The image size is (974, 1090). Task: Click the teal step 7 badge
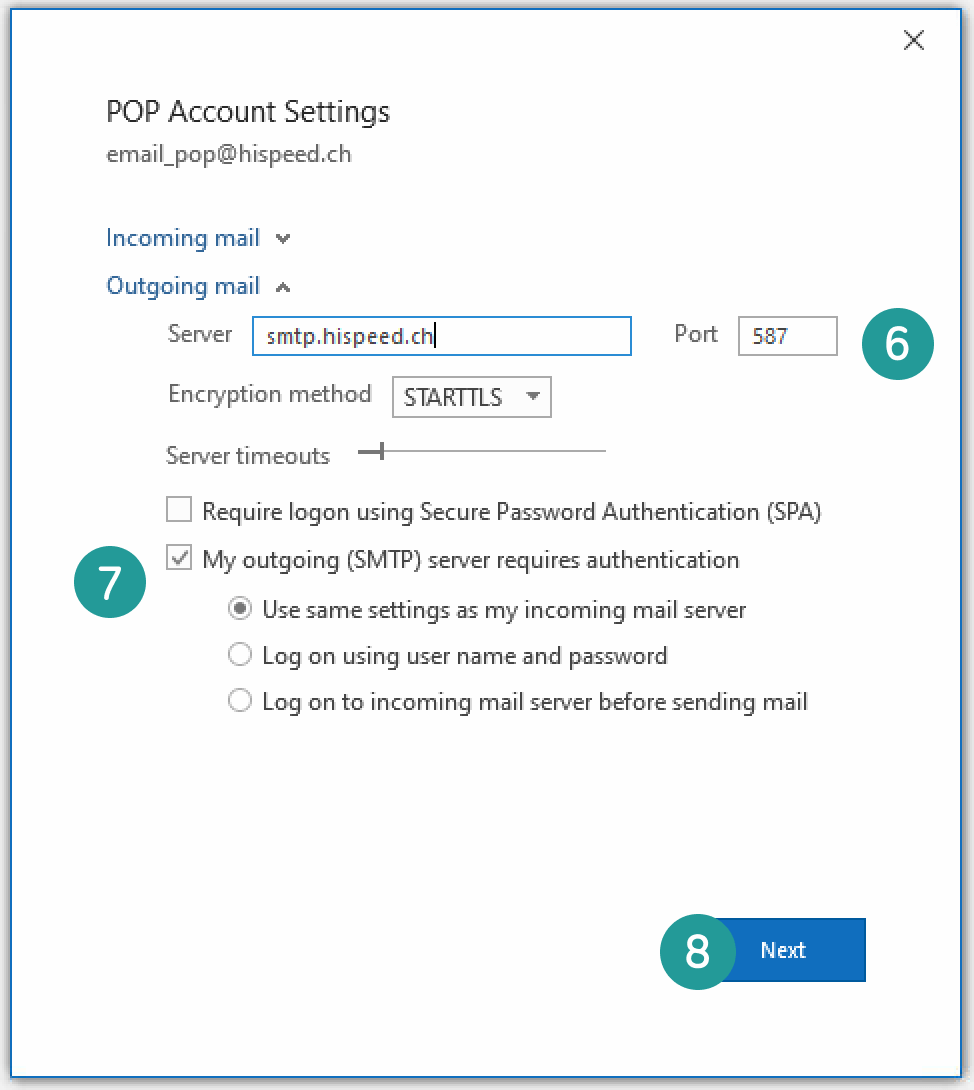click(x=110, y=582)
